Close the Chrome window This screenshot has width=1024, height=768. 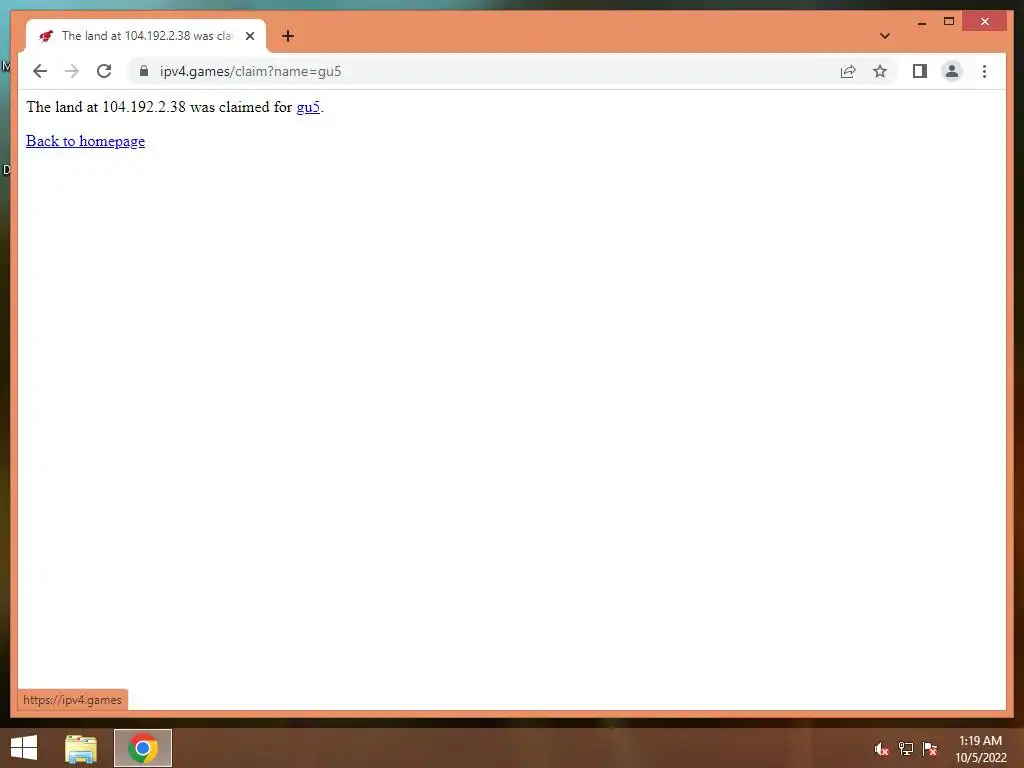(x=985, y=22)
